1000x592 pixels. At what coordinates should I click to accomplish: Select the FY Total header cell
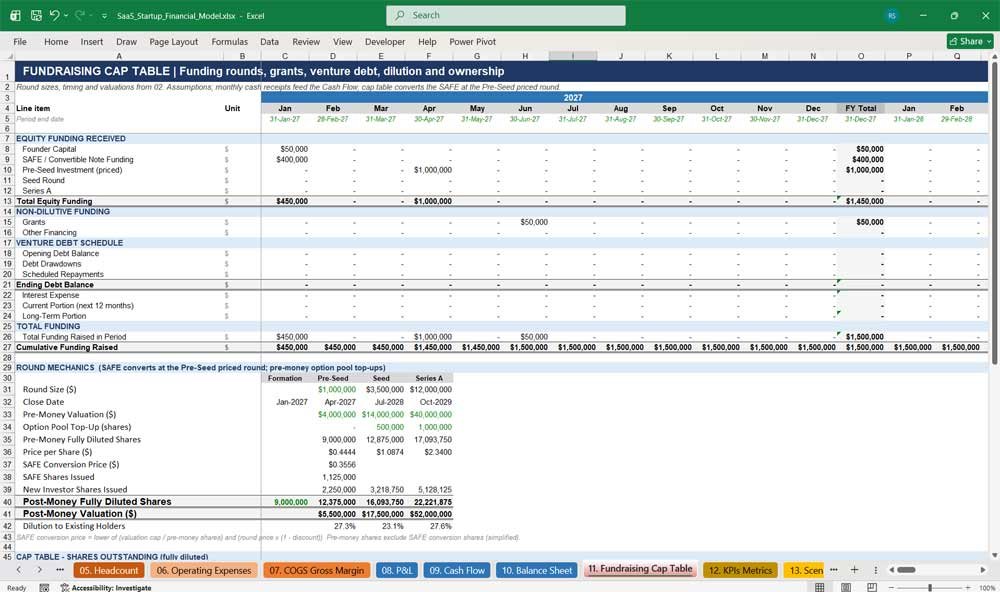click(860, 108)
